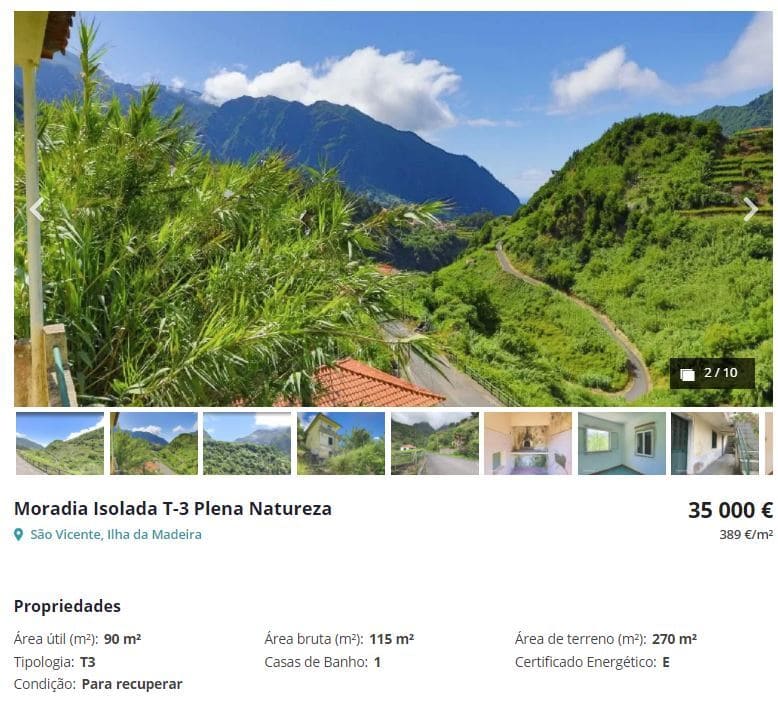Select the third thumbnail of forested hills
The width and height of the screenshot is (778, 723).
247,443
